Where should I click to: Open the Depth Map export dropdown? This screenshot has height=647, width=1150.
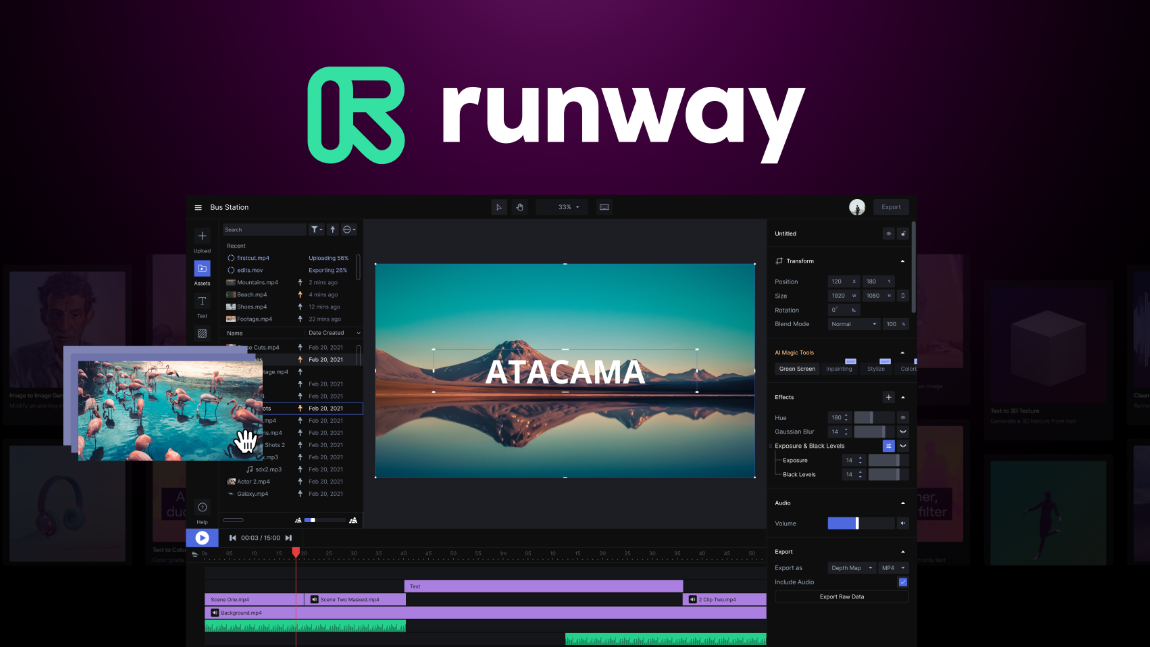851,568
